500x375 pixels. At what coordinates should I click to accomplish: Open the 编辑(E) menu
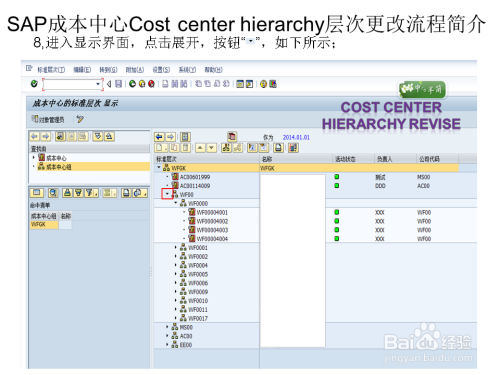point(82,70)
